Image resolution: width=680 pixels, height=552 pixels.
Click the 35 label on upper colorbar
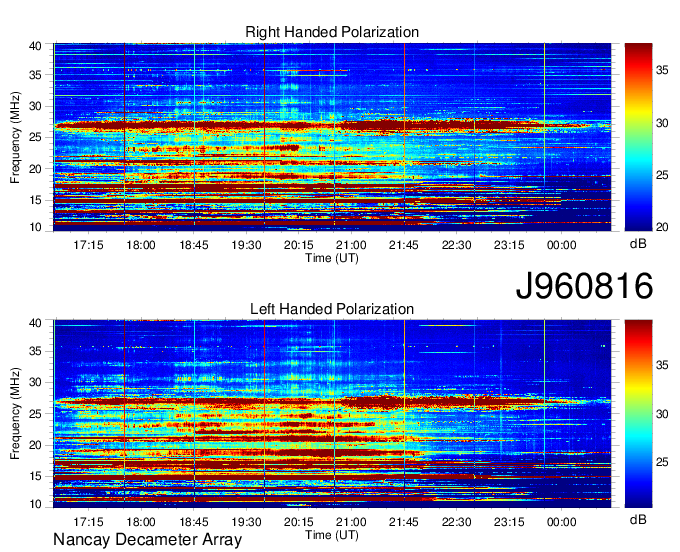coord(662,70)
